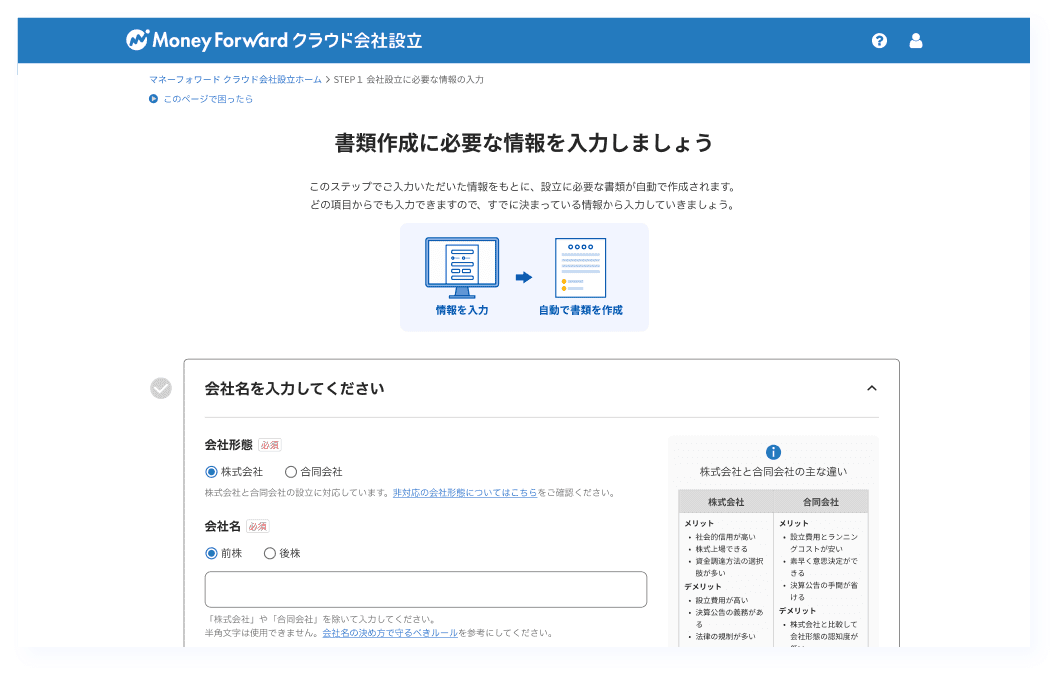Select the 株式会社 radio button
Image resolution: width=1062 pixels, height=680 pixels.
[211, 472]
